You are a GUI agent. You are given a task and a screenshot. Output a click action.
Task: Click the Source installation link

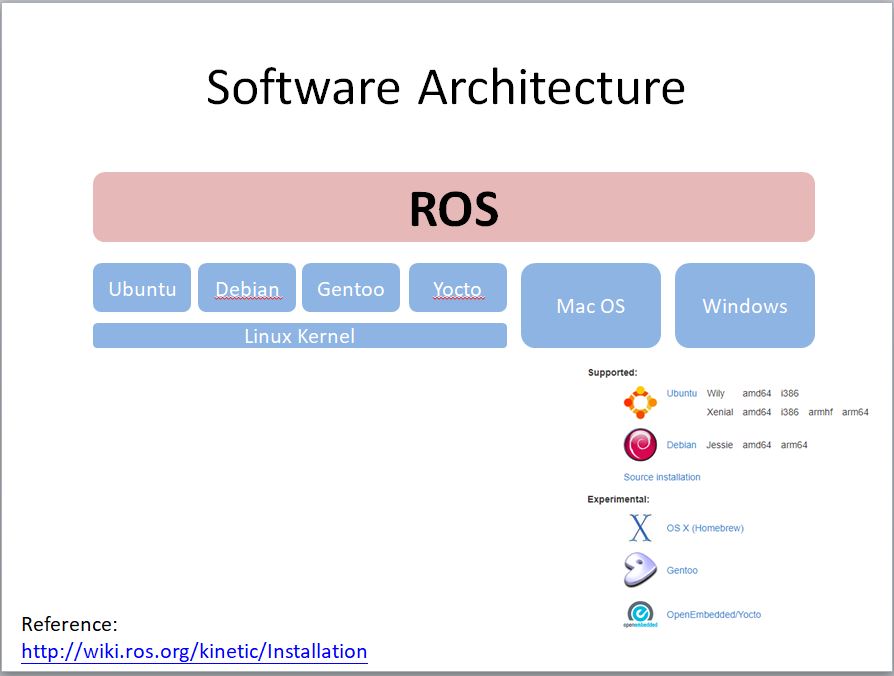click(x=663, y=477)
